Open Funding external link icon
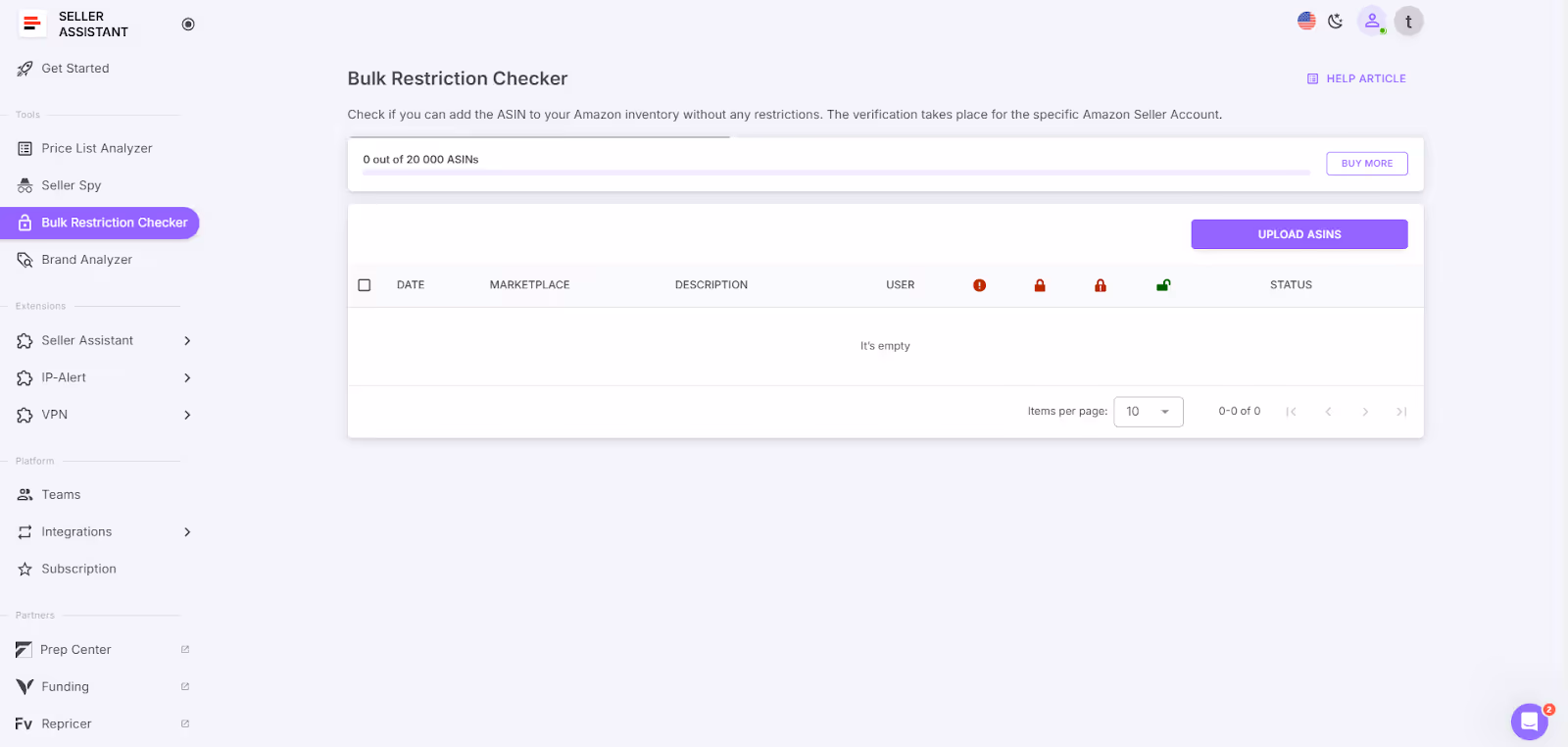Image resolution: width=1568 pixels, height=747 pixels. click(x=185, y=686)
